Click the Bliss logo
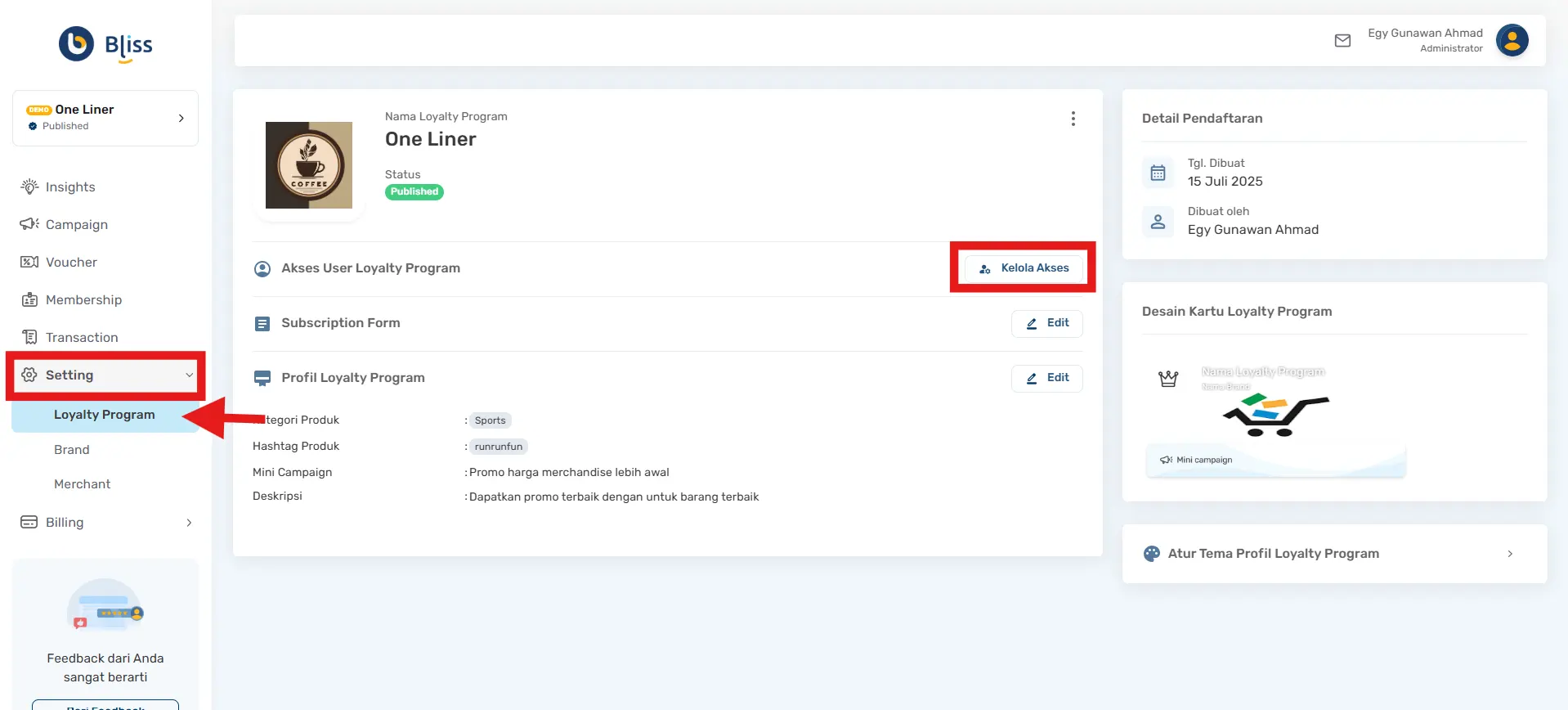Screen dimensions: 1568x710 105,45
